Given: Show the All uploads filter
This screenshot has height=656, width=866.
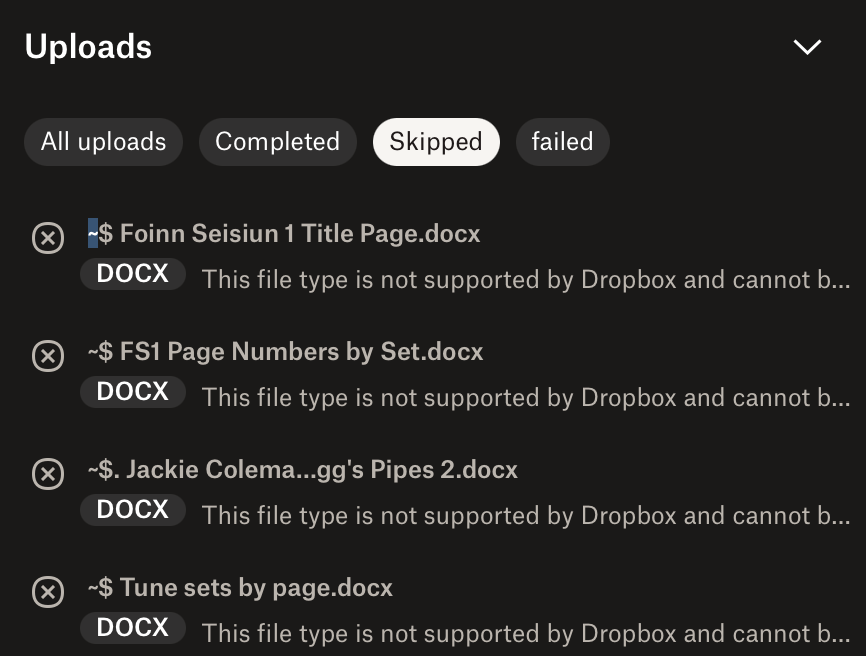Looking at the screenshot, I should pos(103,142).
